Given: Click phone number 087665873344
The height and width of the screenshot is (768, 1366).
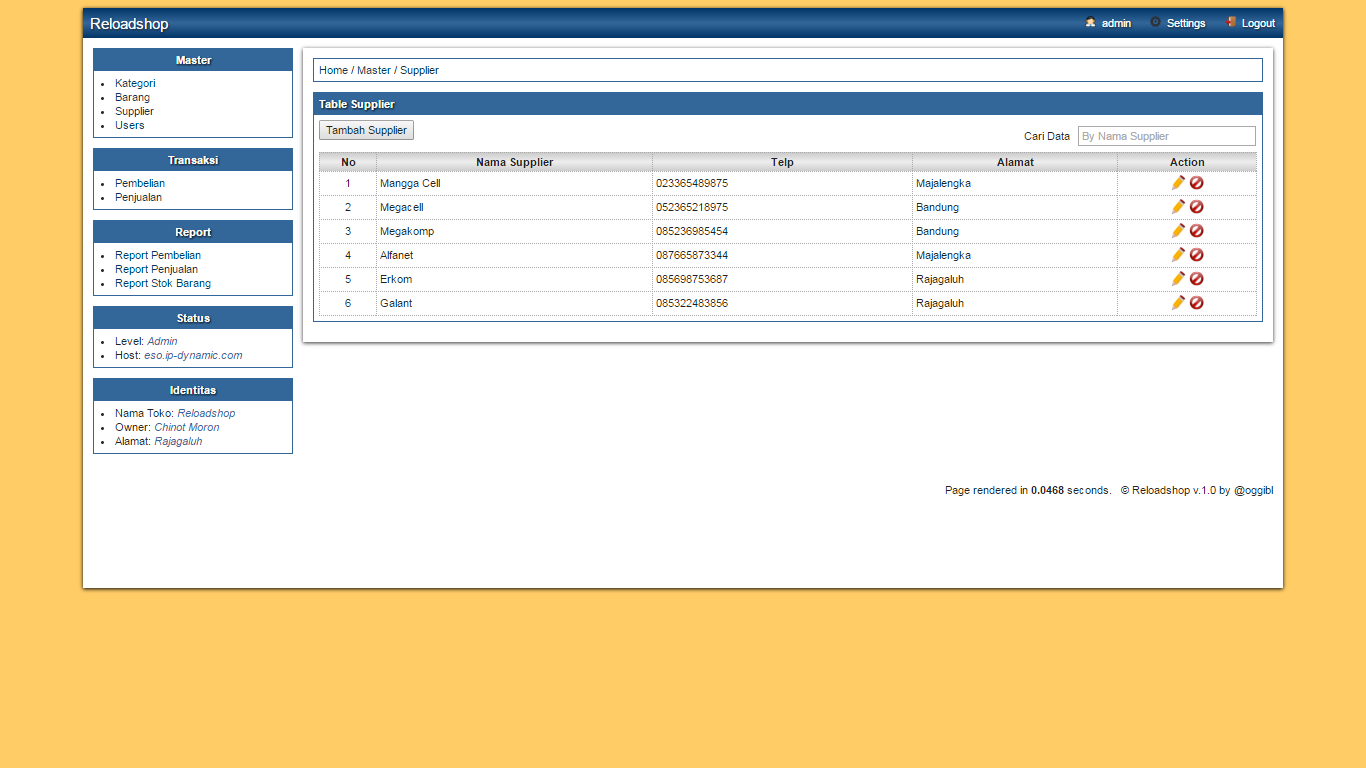Looking at the screenshot, I should point(692,255).
